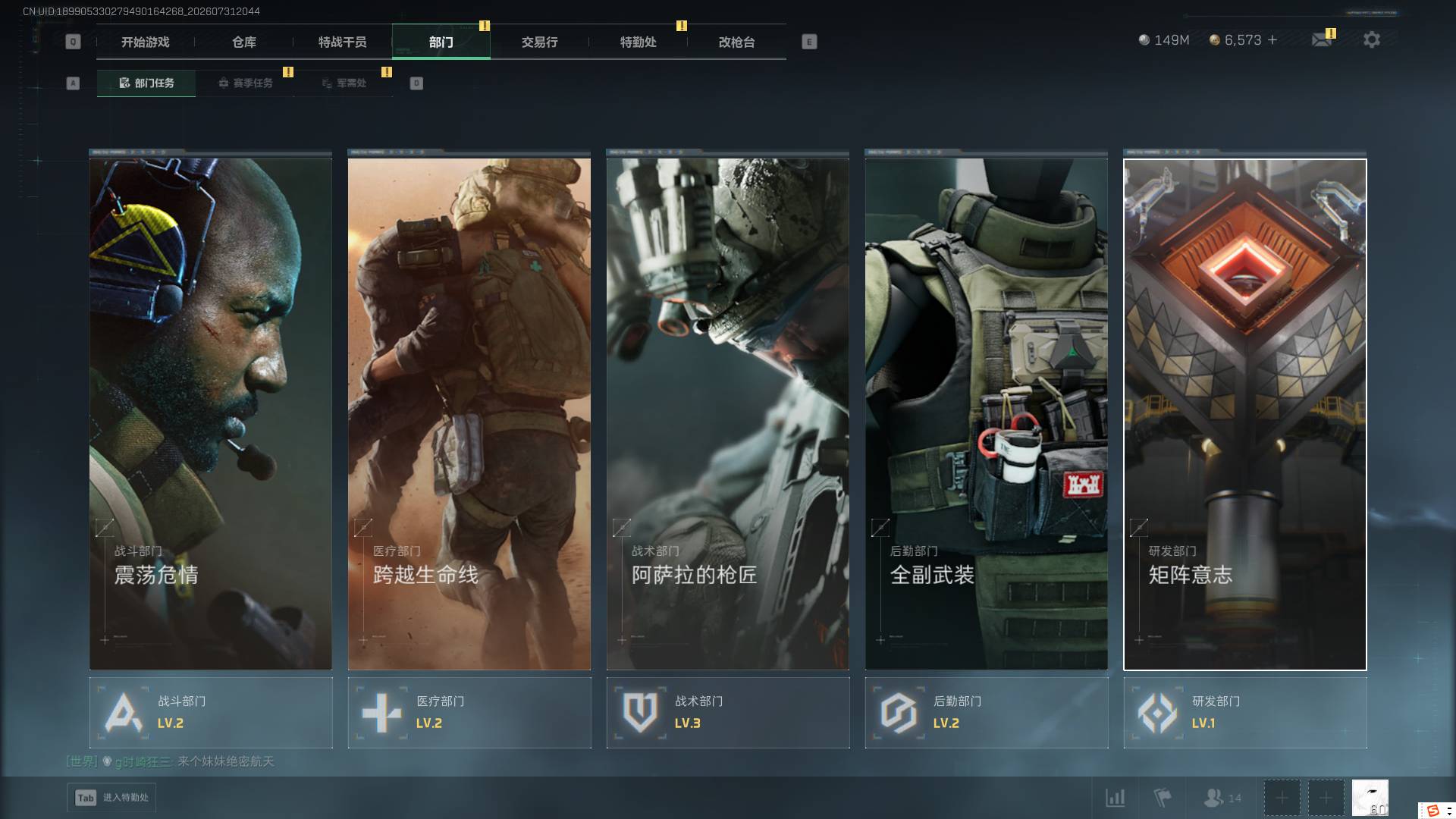Screen dimensions: 1456x819
Task: Click the Q key hint icon
Action: pyautogui.click(x=73, y=42)
